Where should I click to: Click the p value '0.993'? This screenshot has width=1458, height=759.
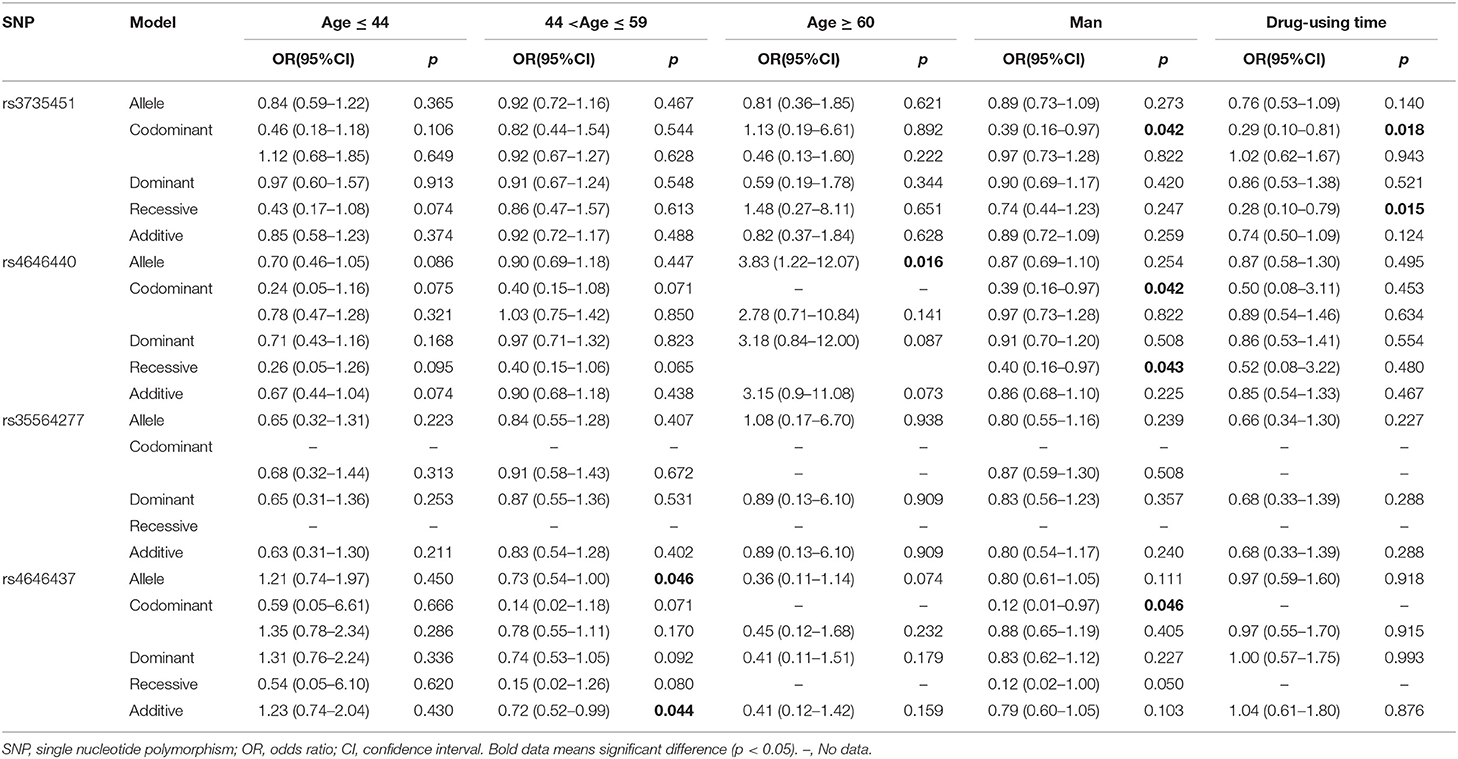click(x=1405, y=658)
